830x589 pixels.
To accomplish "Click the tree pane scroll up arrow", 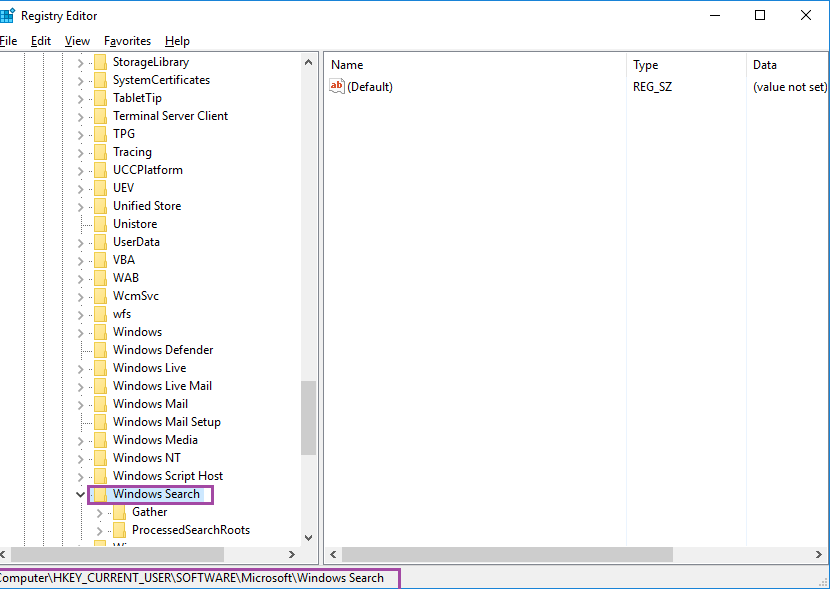I will click(309, 62).
